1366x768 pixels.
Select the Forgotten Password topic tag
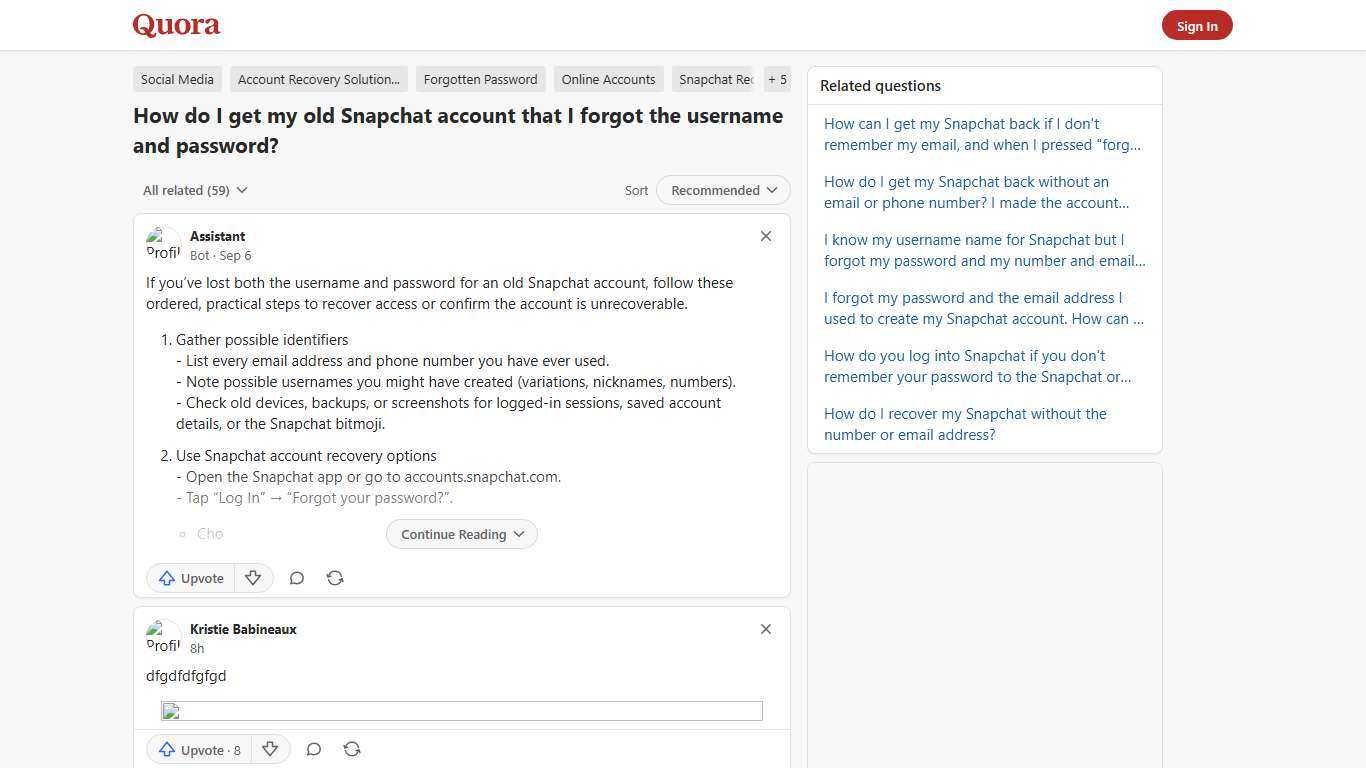point(480,79)
